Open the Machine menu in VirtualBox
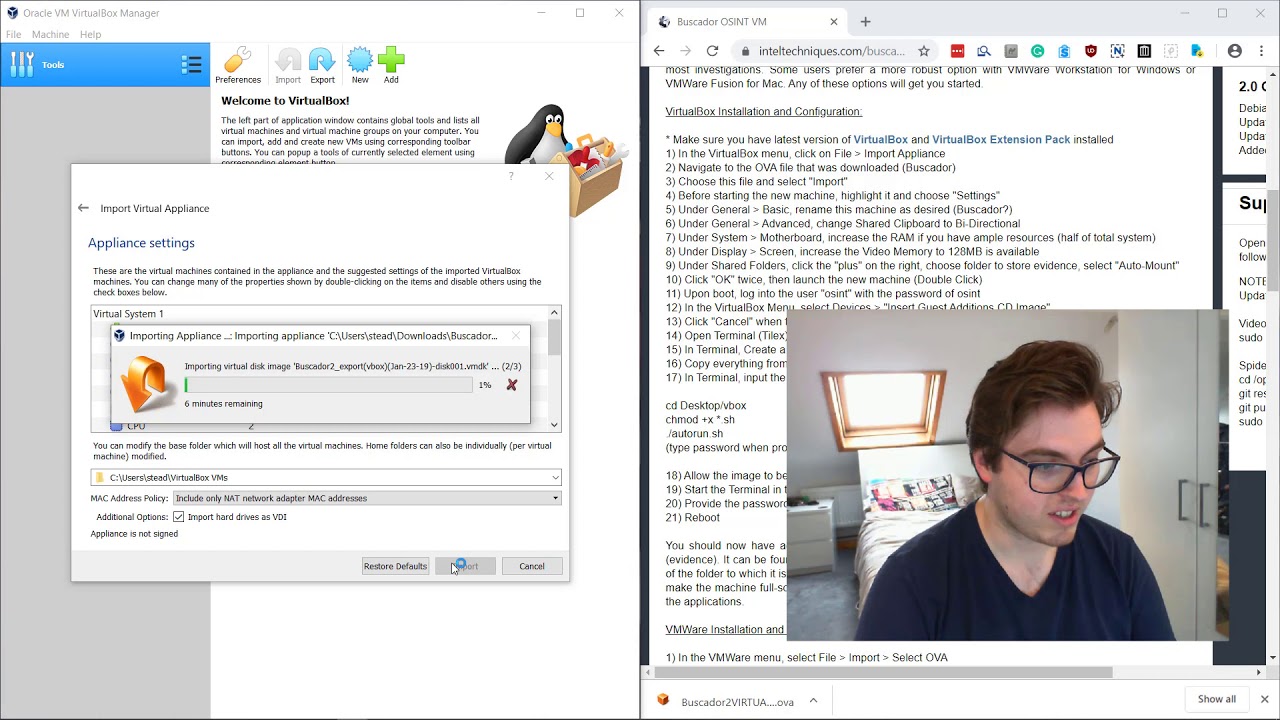The width and height of the screenshot is (1280, 720). coord(50,34)
